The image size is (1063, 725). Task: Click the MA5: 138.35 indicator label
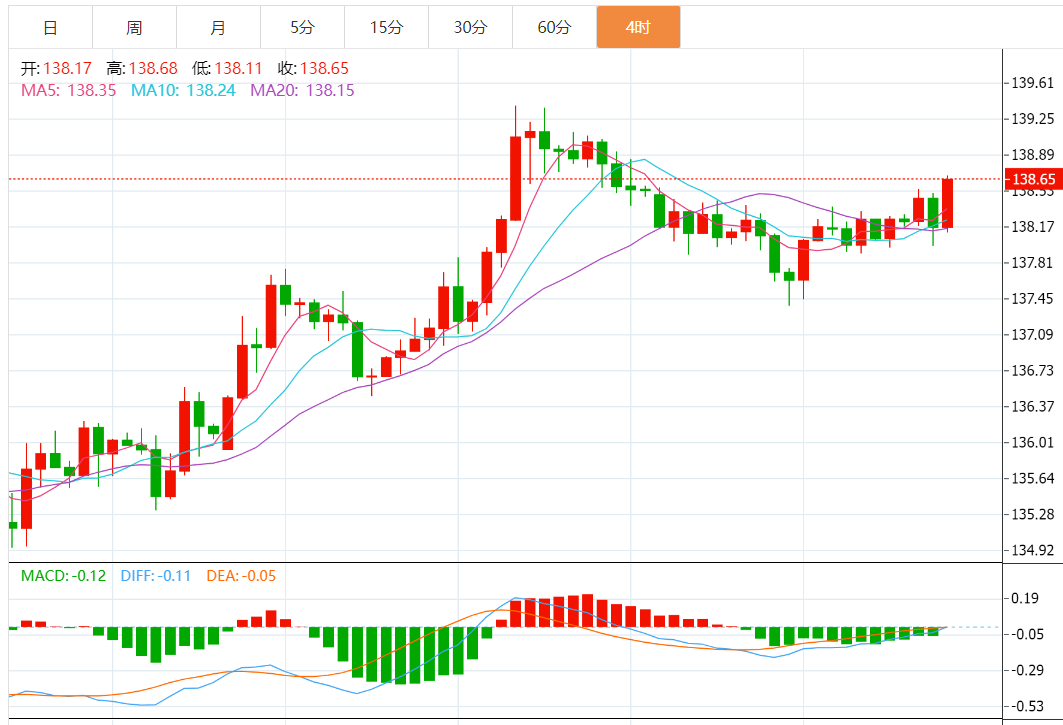tap(68, 90)
